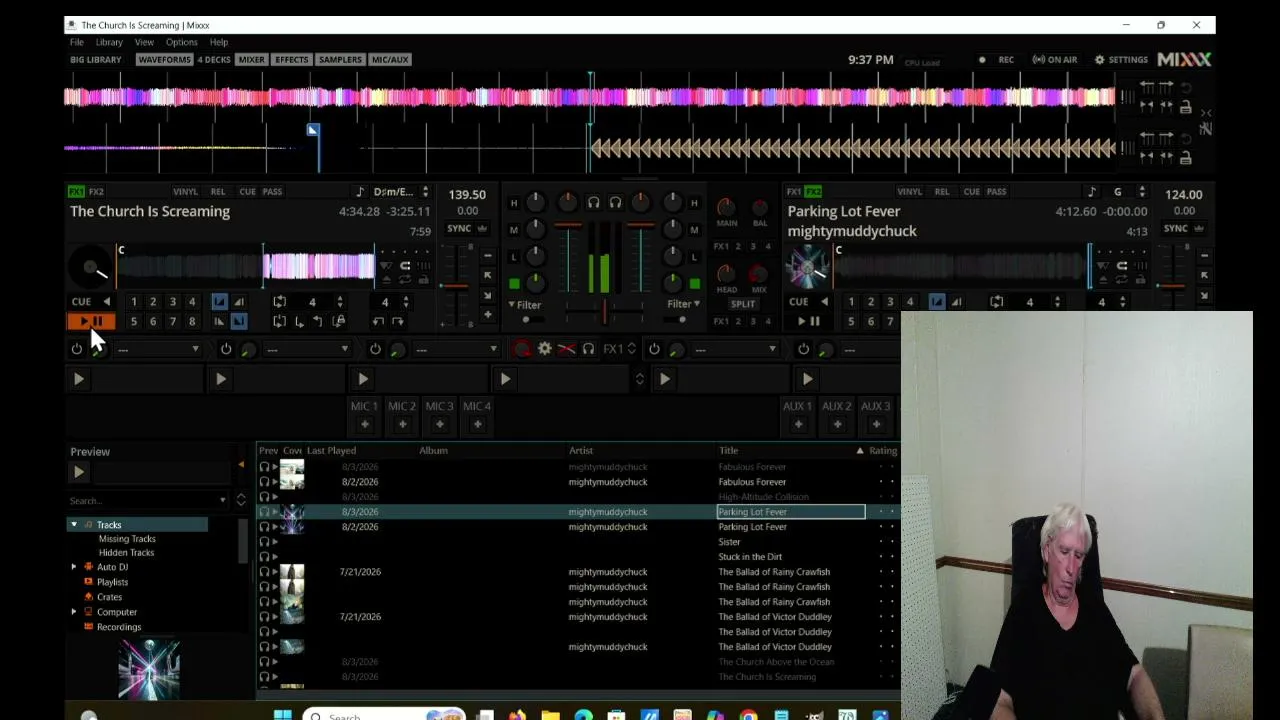Open the Help menu
The image size is (1280, 720).
(x=219, y=42)
